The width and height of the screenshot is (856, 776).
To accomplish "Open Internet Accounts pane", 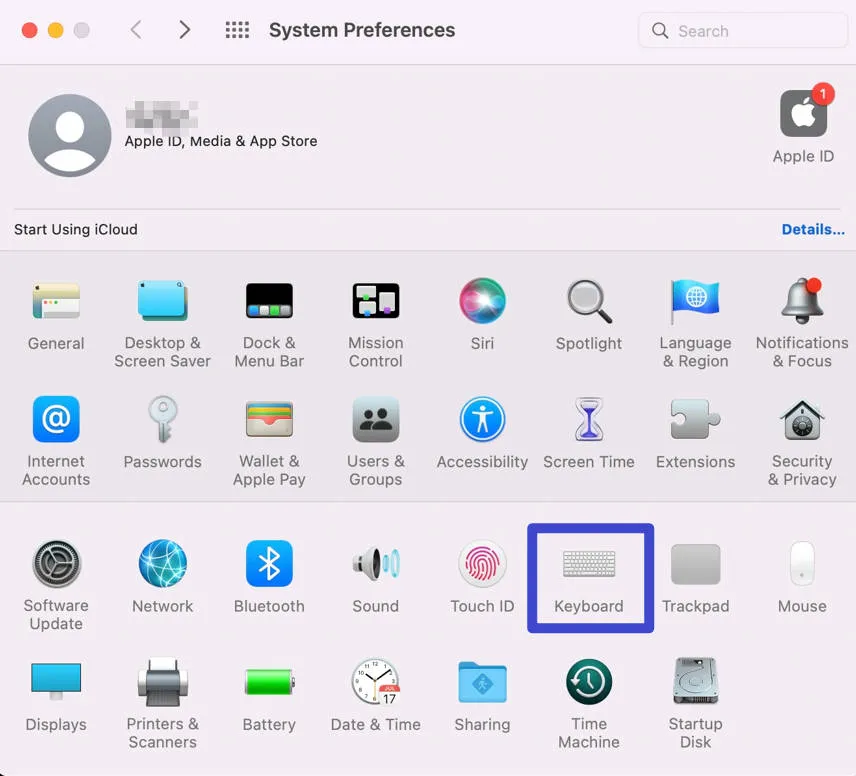I will click(56, 441).
